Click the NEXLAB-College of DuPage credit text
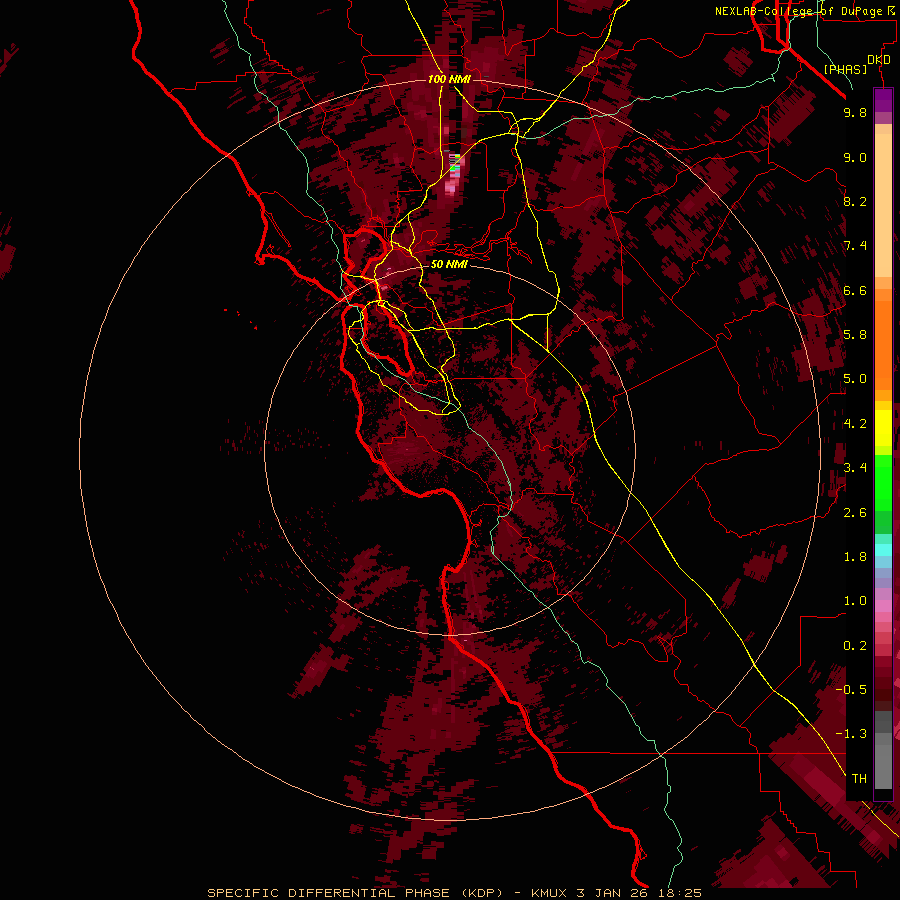The image size is (900, 900). click(x=804, y=11)
